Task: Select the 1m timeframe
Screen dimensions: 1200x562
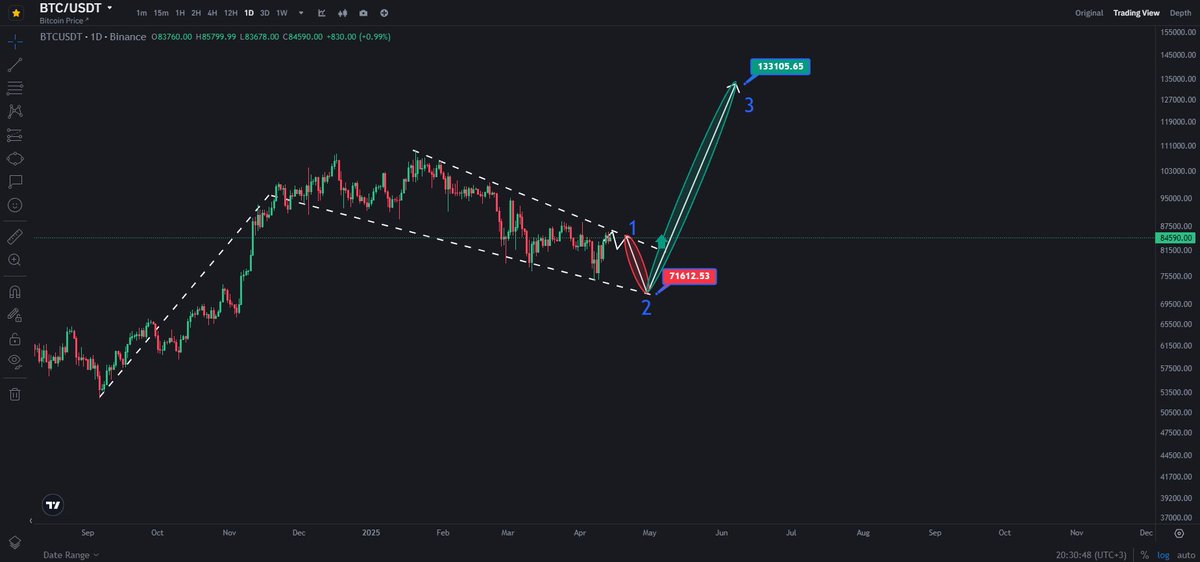Action: 142,13
